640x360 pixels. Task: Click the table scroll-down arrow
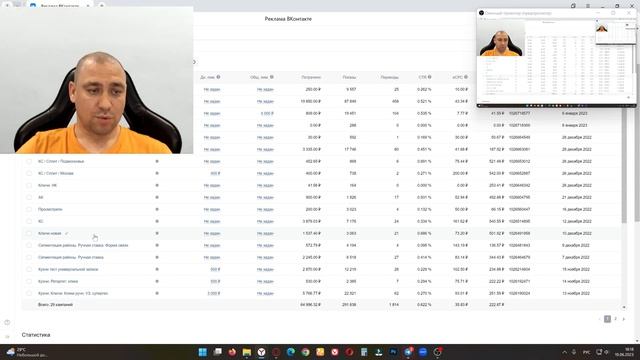coord(624,307)
